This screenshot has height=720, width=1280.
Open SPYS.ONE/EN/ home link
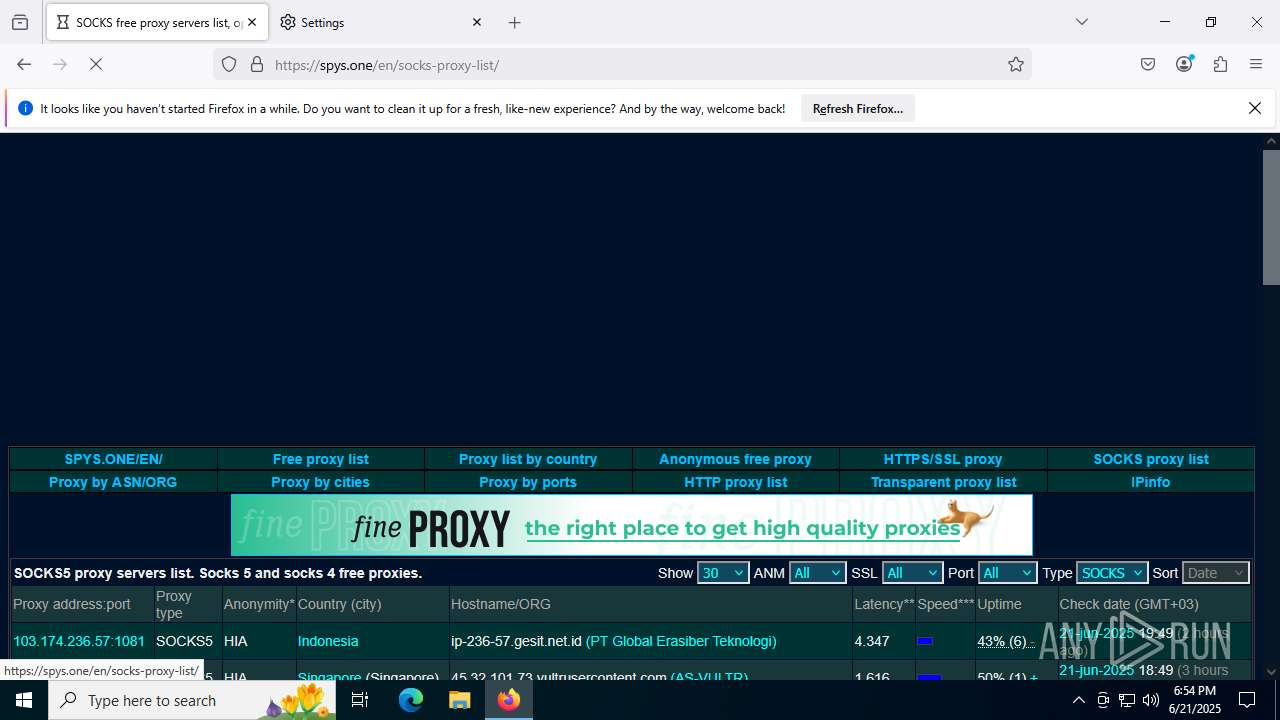tap(113, 459)
